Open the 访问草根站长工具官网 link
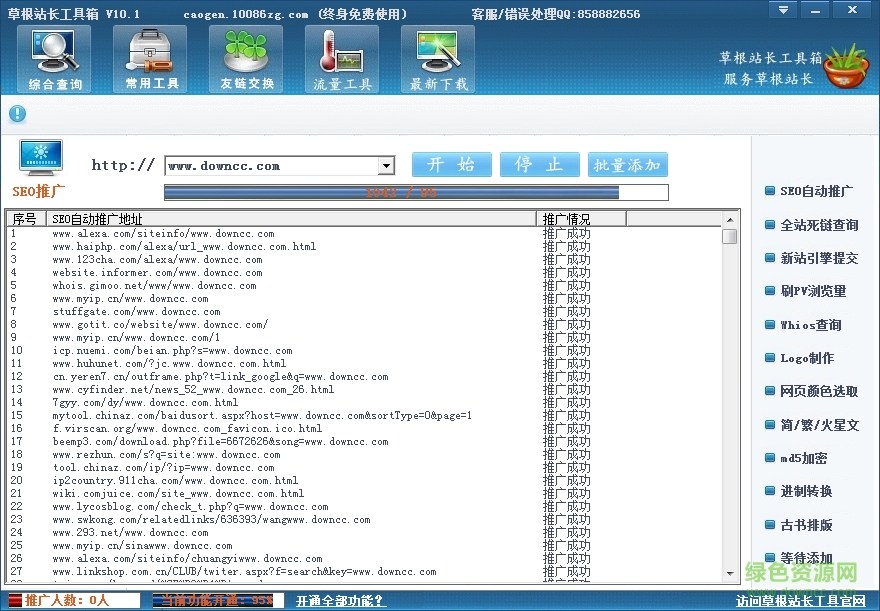Image resolution: width=880 pixels, height=611 pixels. click(x=800, y=601)
